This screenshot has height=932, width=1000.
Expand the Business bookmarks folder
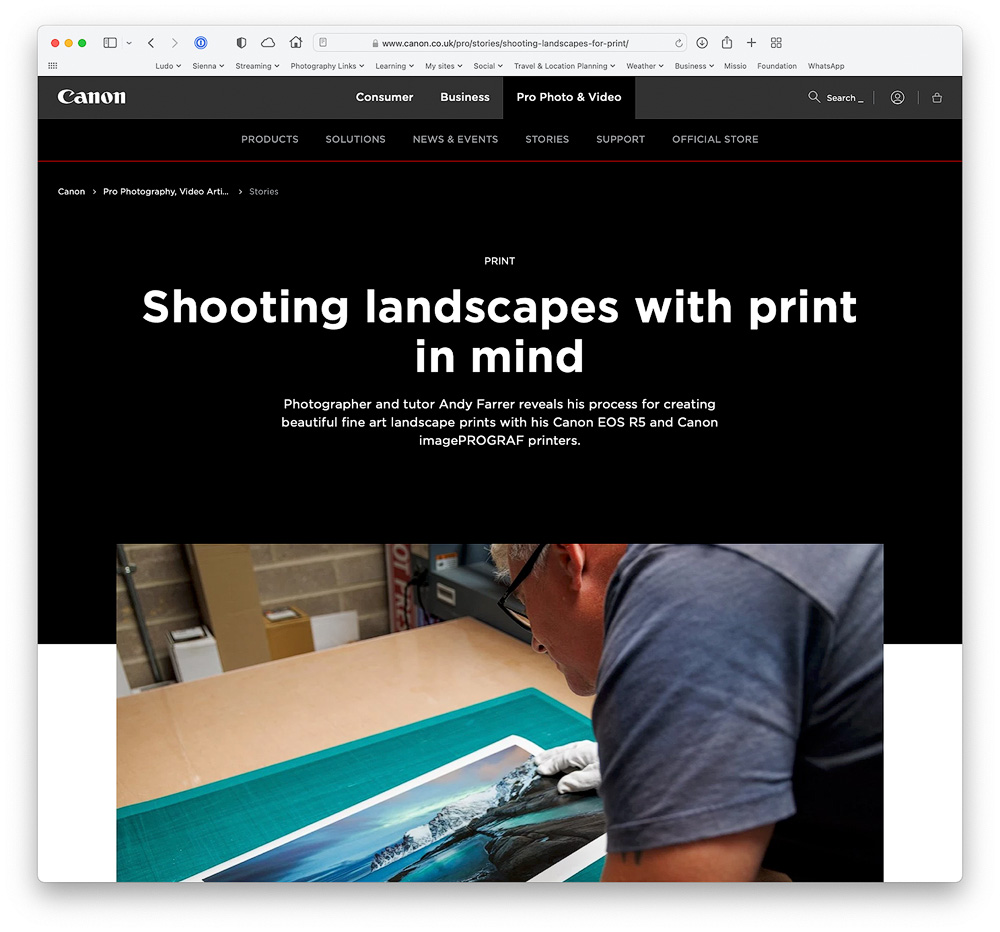(695, 66)
